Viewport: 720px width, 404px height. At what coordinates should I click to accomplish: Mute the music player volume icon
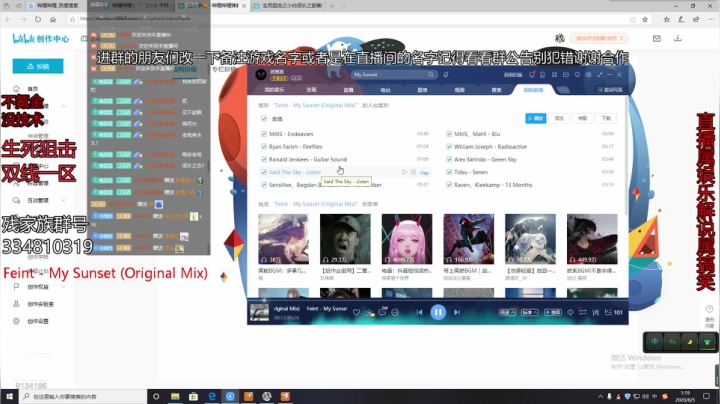tap(570, 312)
